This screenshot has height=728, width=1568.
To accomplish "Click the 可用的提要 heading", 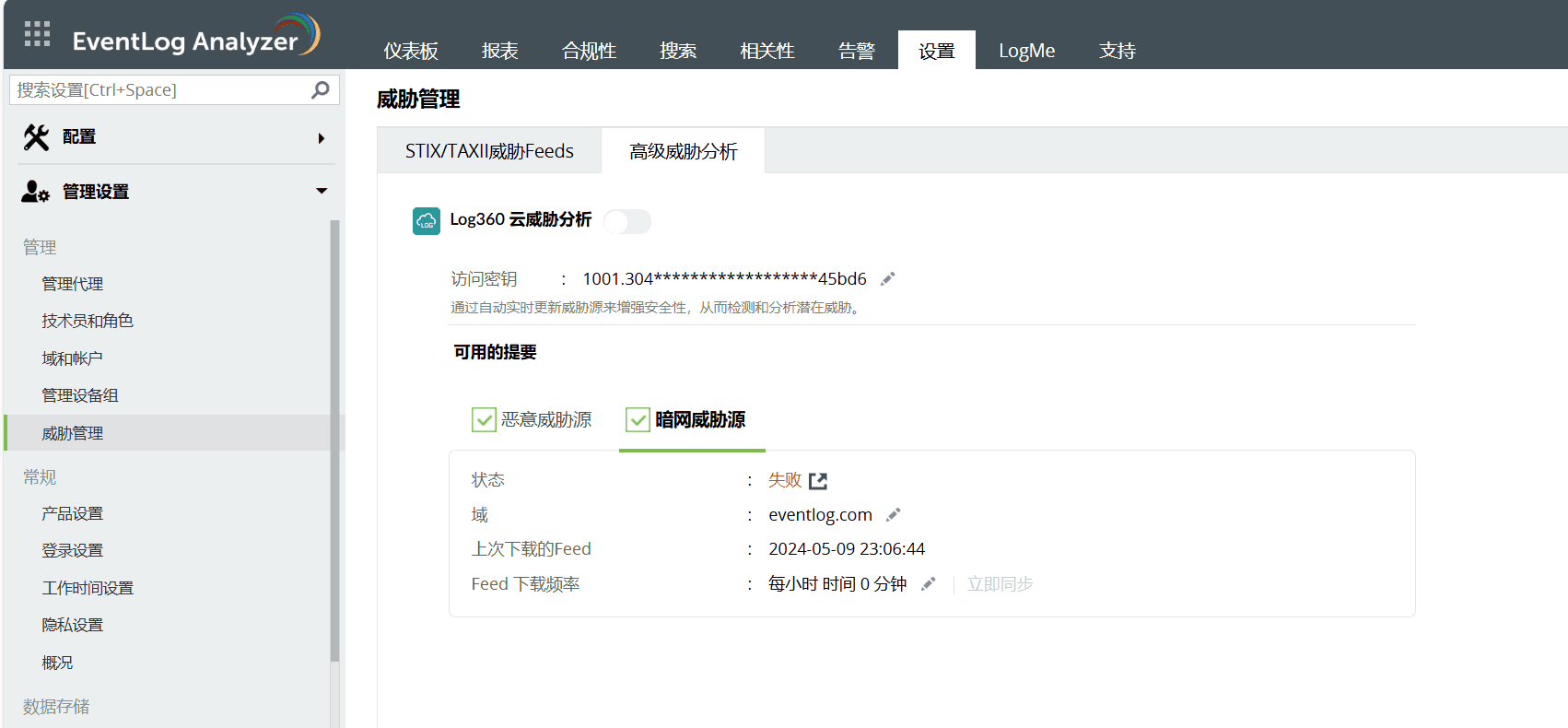I will (495, 352).
